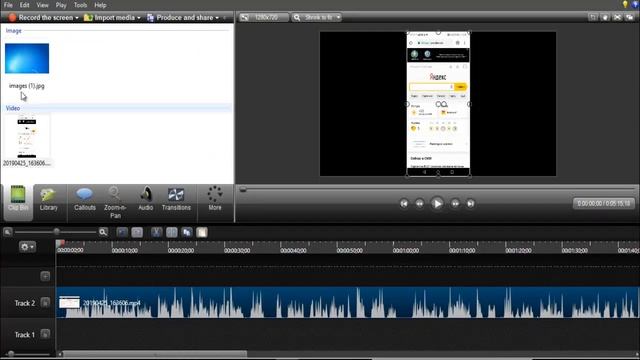Click the Pan hand icon above preview
This screenshot has width=640, height=360.
[605, 17]
